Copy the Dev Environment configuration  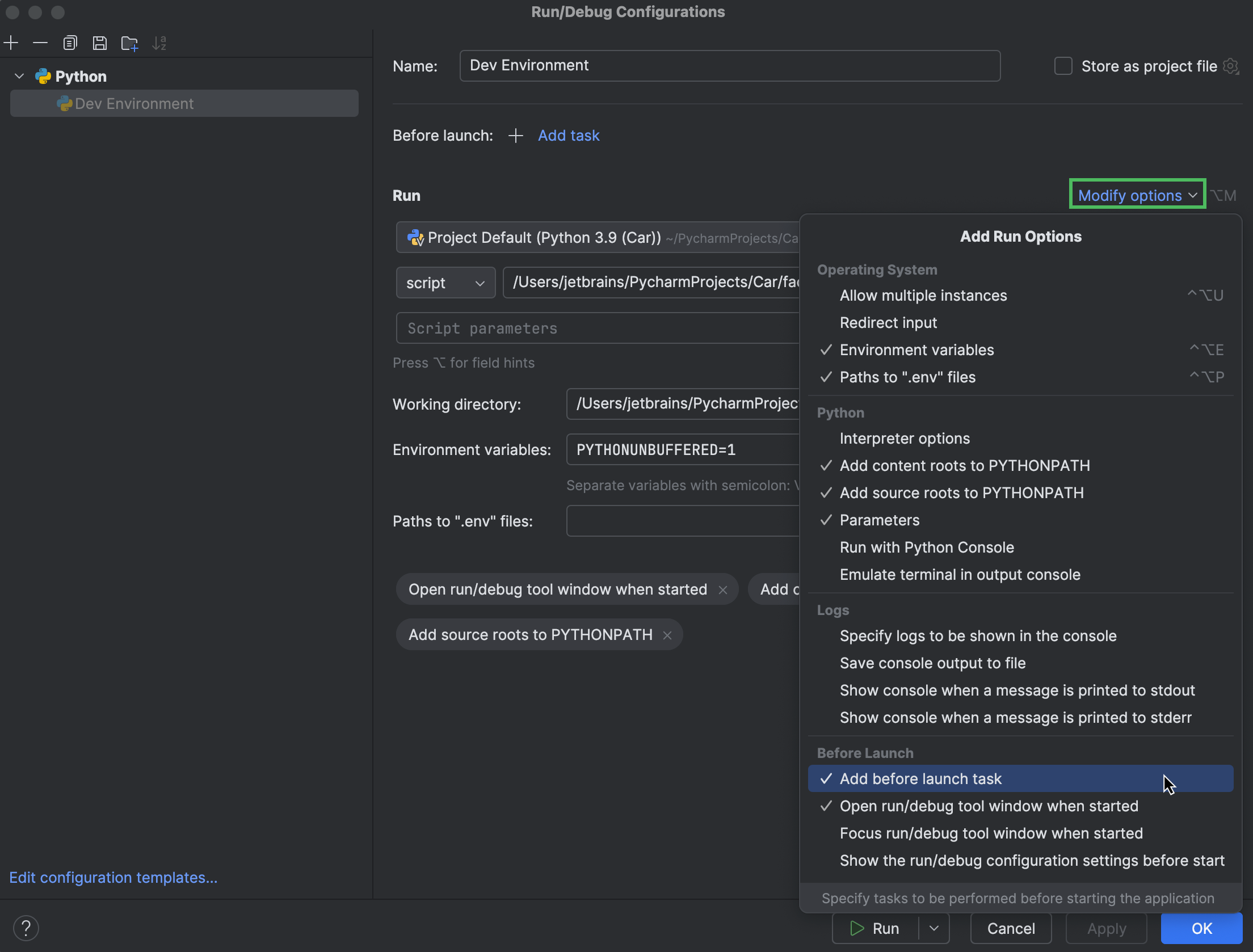(70, 43)
